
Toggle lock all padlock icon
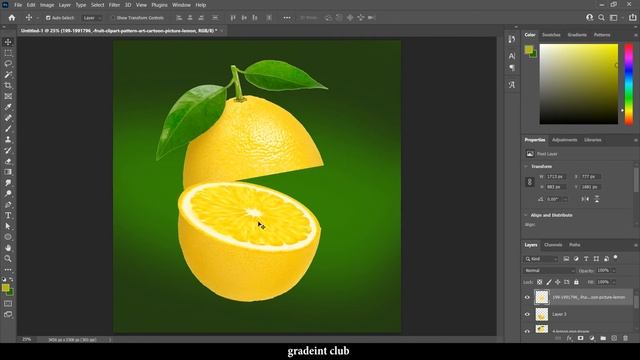point(576,282)
